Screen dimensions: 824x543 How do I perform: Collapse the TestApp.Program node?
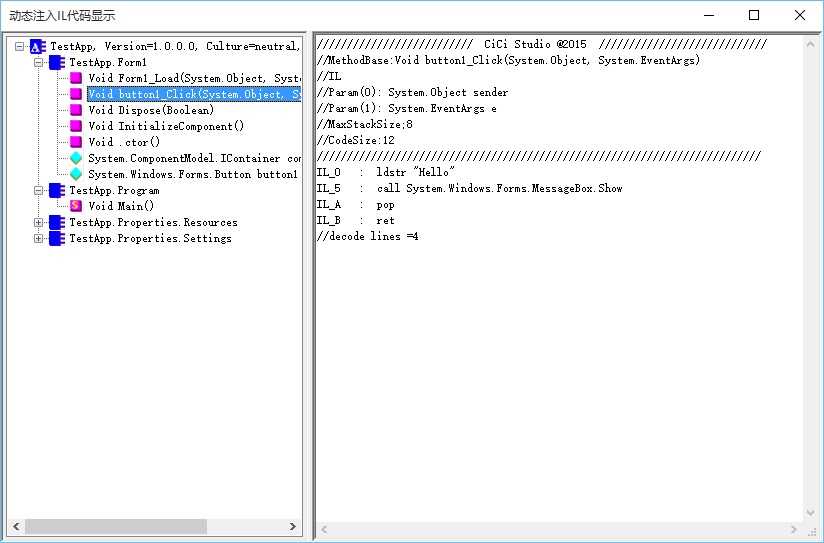point(38,190)
